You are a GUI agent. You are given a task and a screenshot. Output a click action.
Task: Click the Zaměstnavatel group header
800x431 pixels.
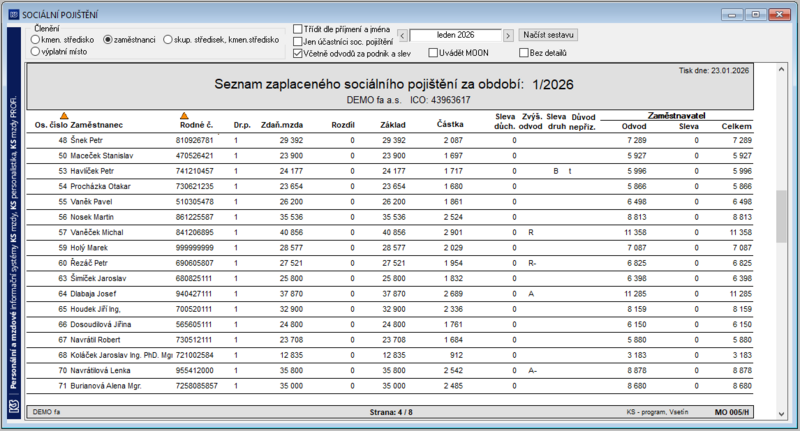677,116
